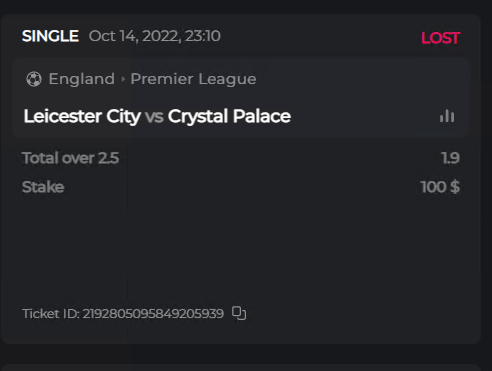Open the Premier League link
This screenshot has width=492, height=371.
tap(193, 79)
